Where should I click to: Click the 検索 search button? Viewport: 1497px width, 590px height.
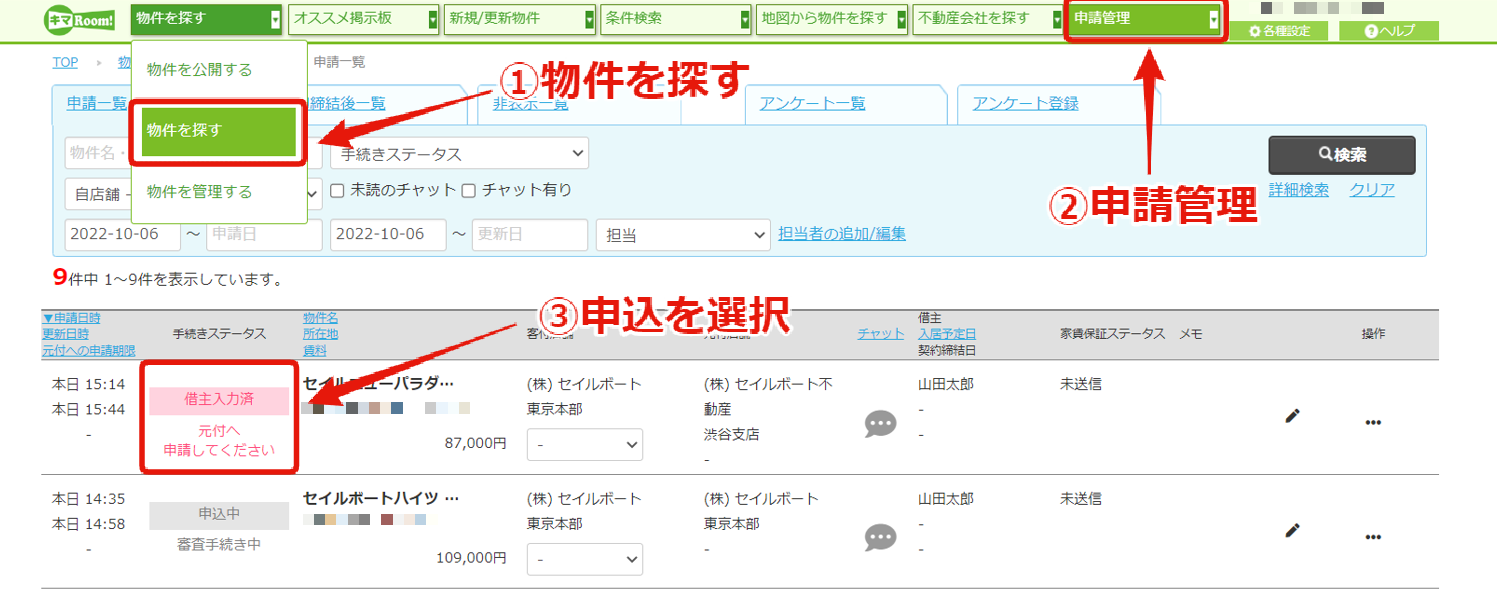[1342, 155]
